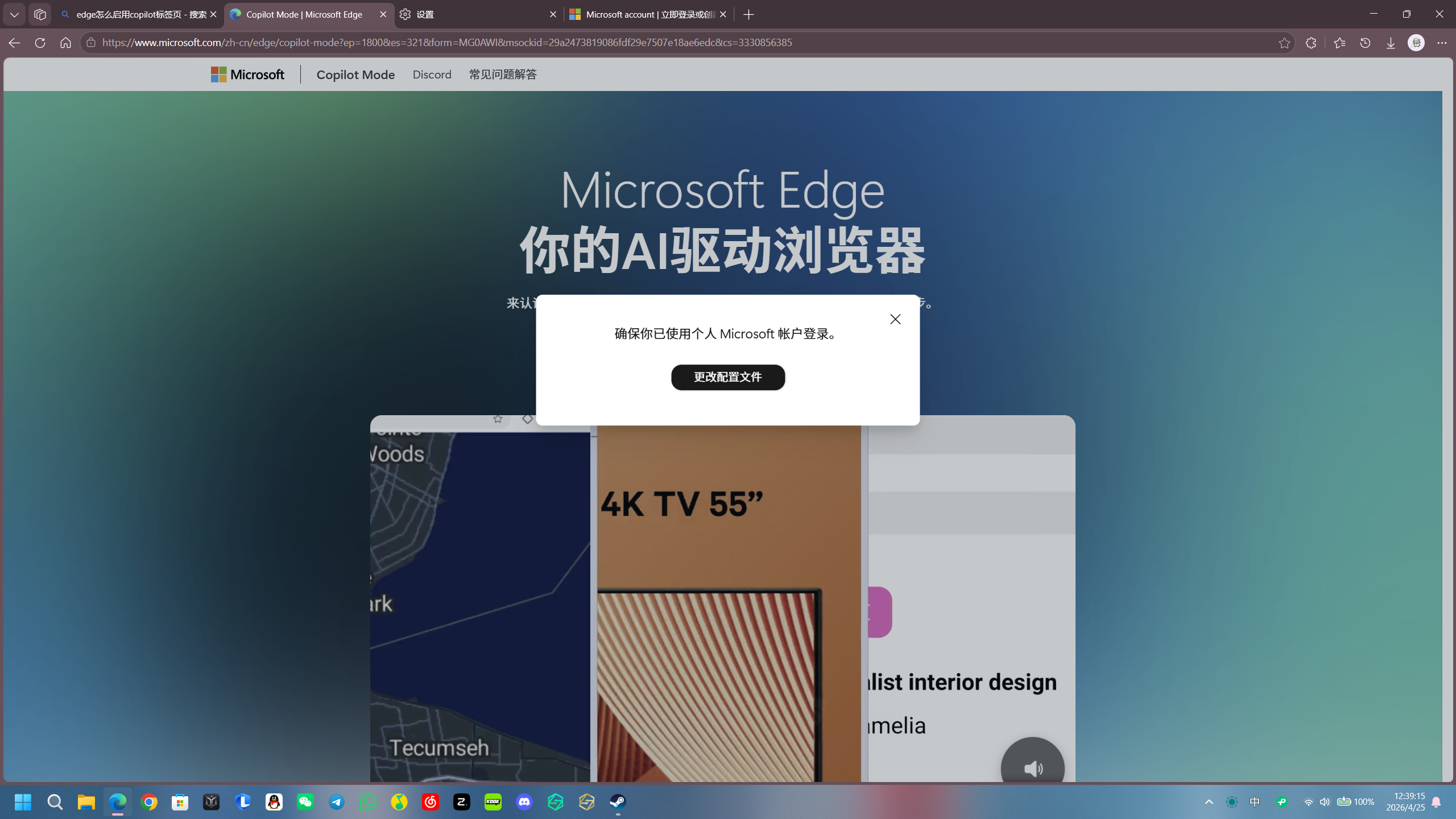Viewport: 1456px width, 819px height.
Task: Open Taskbar search magnifier
Action: pos(55,802)
